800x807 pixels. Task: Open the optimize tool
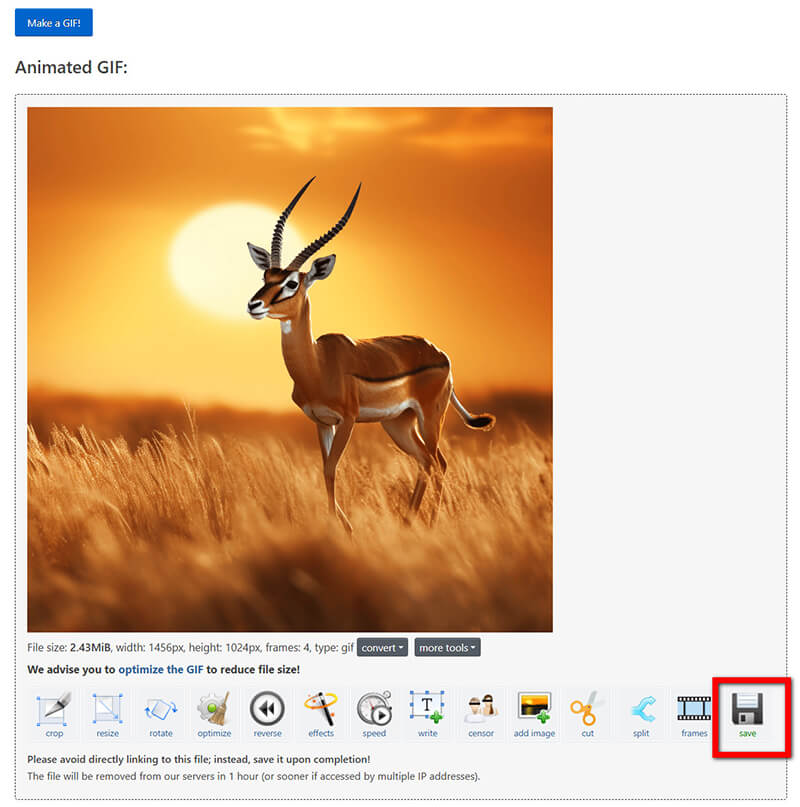click(214, 715)
